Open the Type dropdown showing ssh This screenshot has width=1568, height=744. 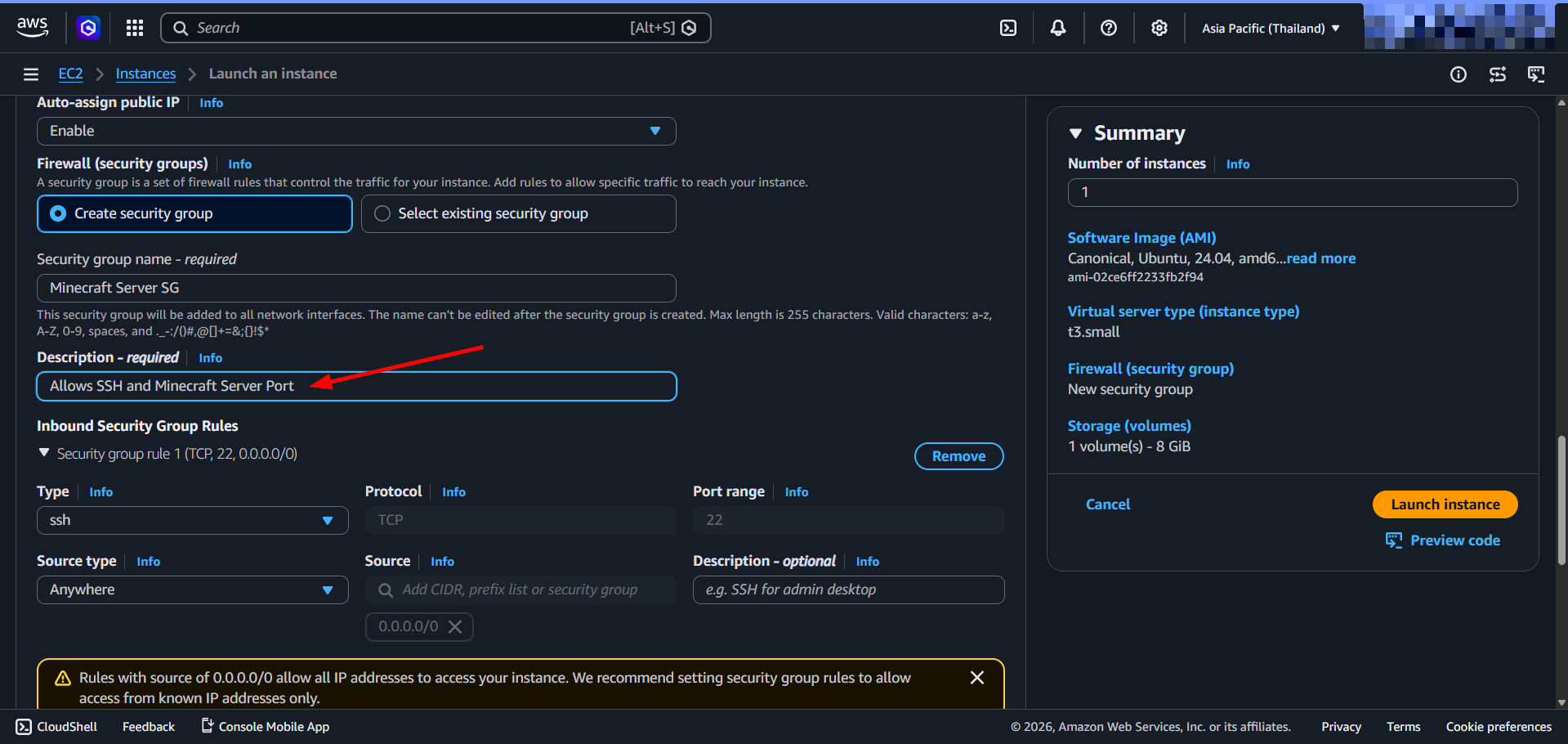[193, 520]
